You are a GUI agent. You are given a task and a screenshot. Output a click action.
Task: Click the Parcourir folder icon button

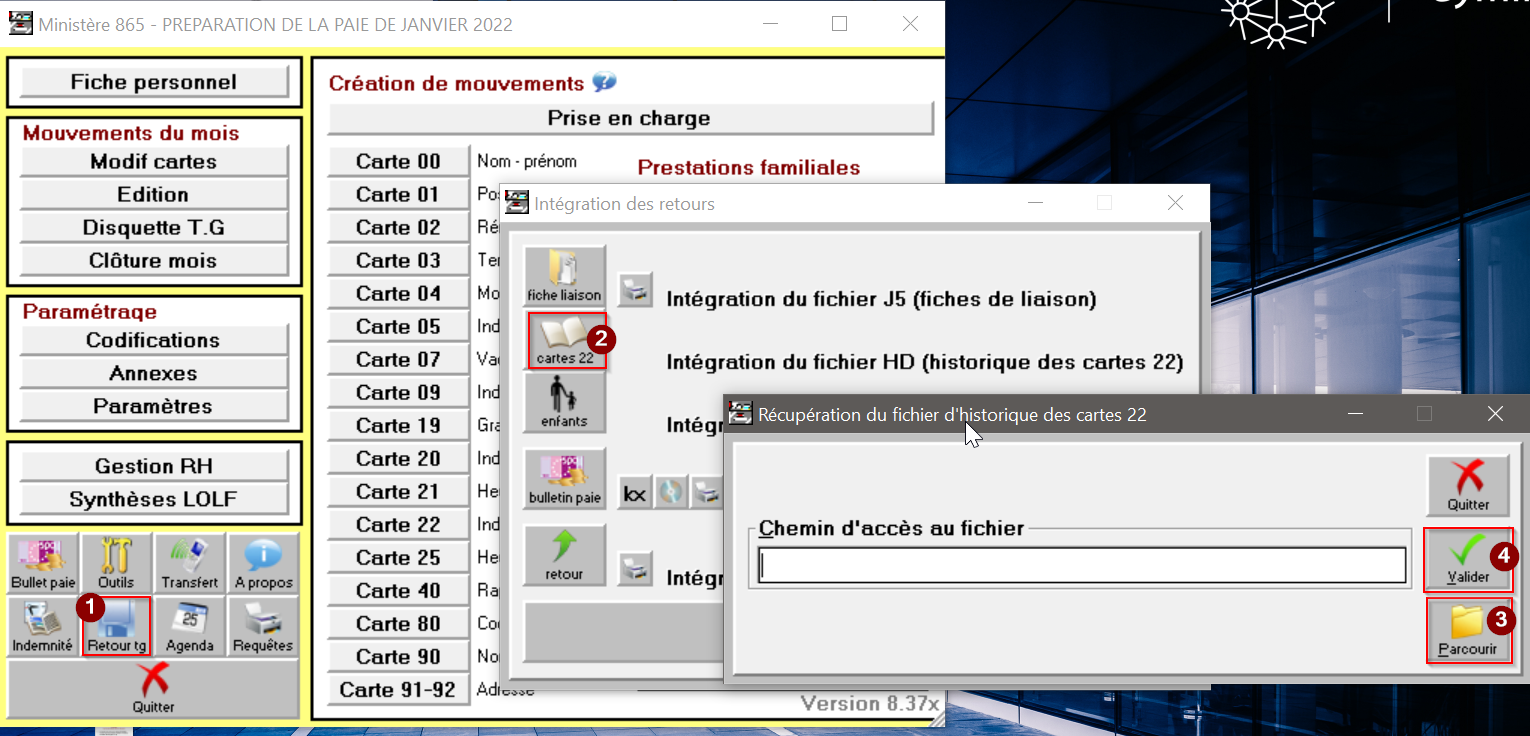1467,630
